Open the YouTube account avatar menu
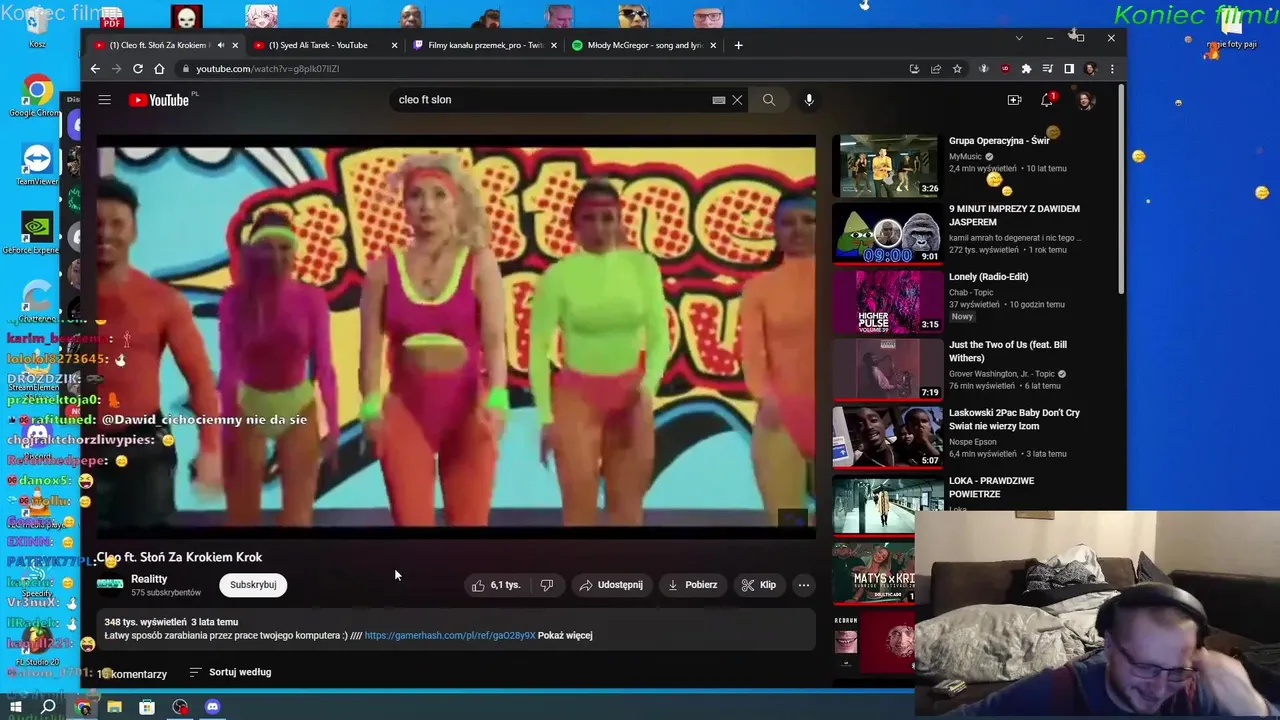The width and height of the screenshot is (1280, 720). click(x=1086, y=100)
